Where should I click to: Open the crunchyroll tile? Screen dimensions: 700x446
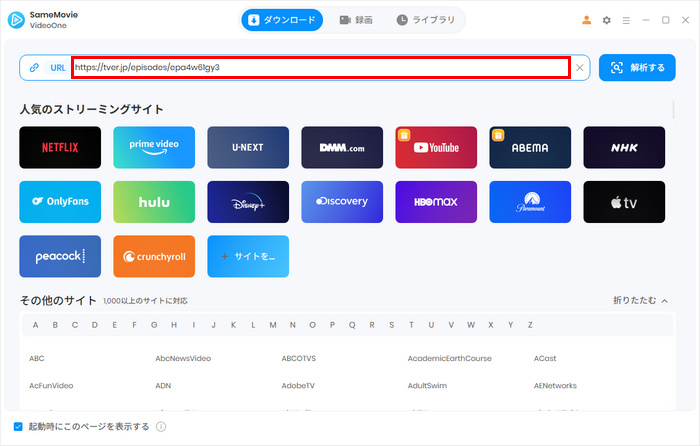click(154, 256)
